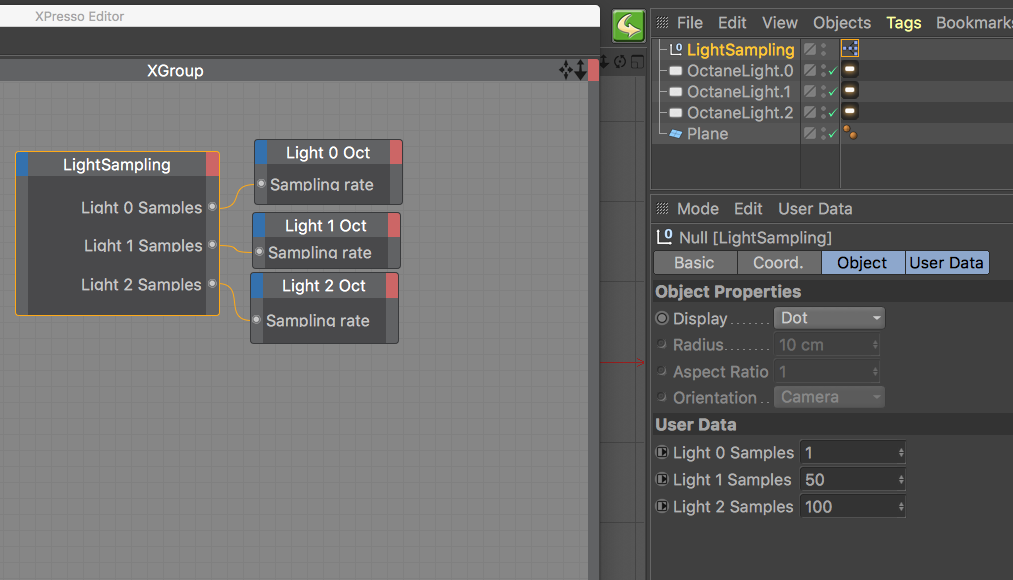Click the green undo-view arrow icon
1013x580 pixels.
[x=629, y=26]
